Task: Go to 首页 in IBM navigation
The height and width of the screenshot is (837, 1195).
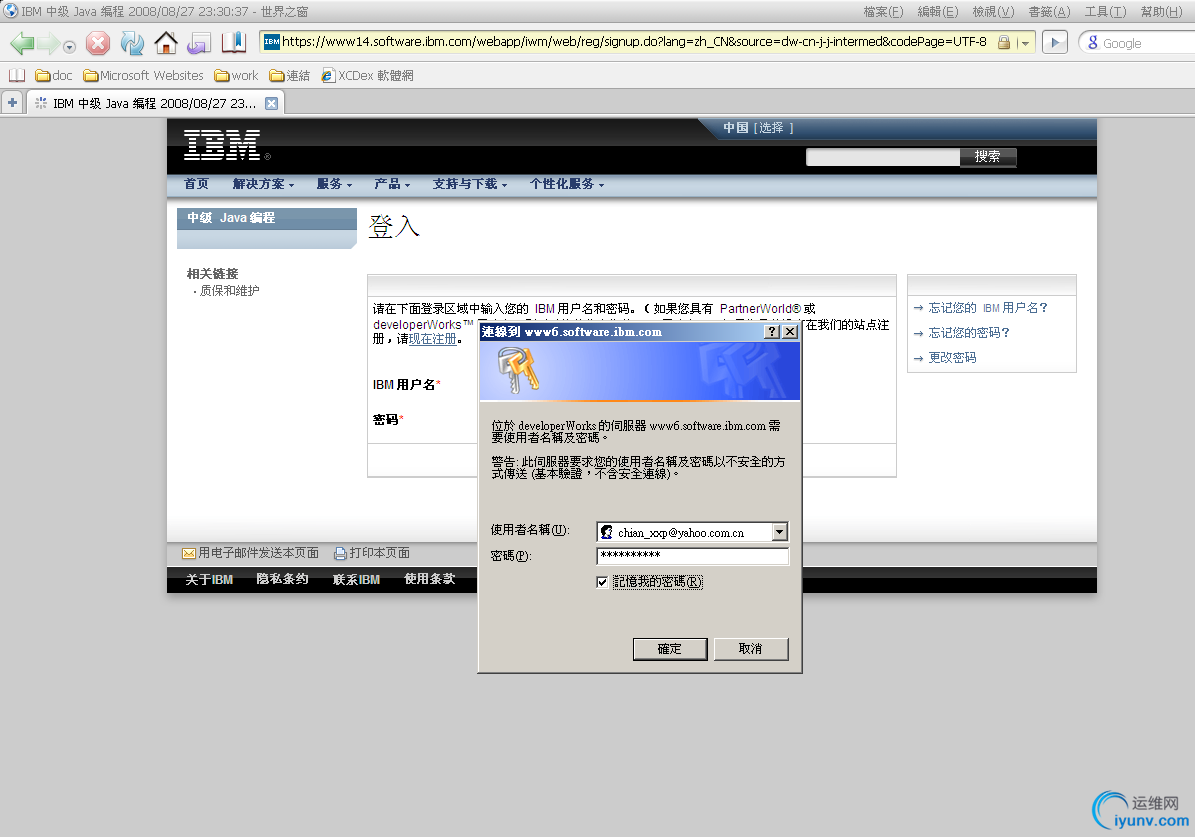Action: pyautogui.click(x=196, y=184)
